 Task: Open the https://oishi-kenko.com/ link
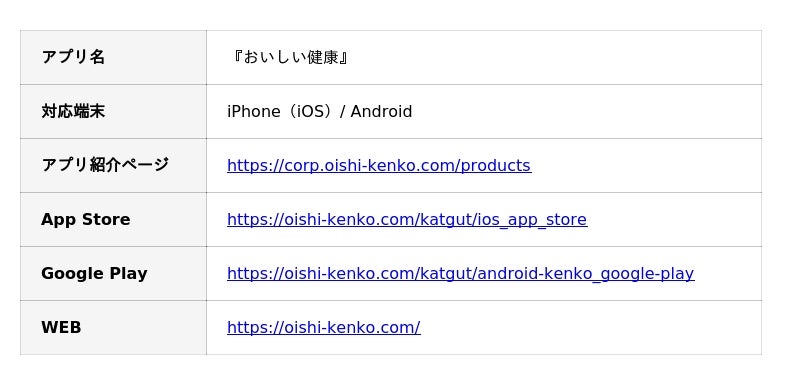click(324, 327)
